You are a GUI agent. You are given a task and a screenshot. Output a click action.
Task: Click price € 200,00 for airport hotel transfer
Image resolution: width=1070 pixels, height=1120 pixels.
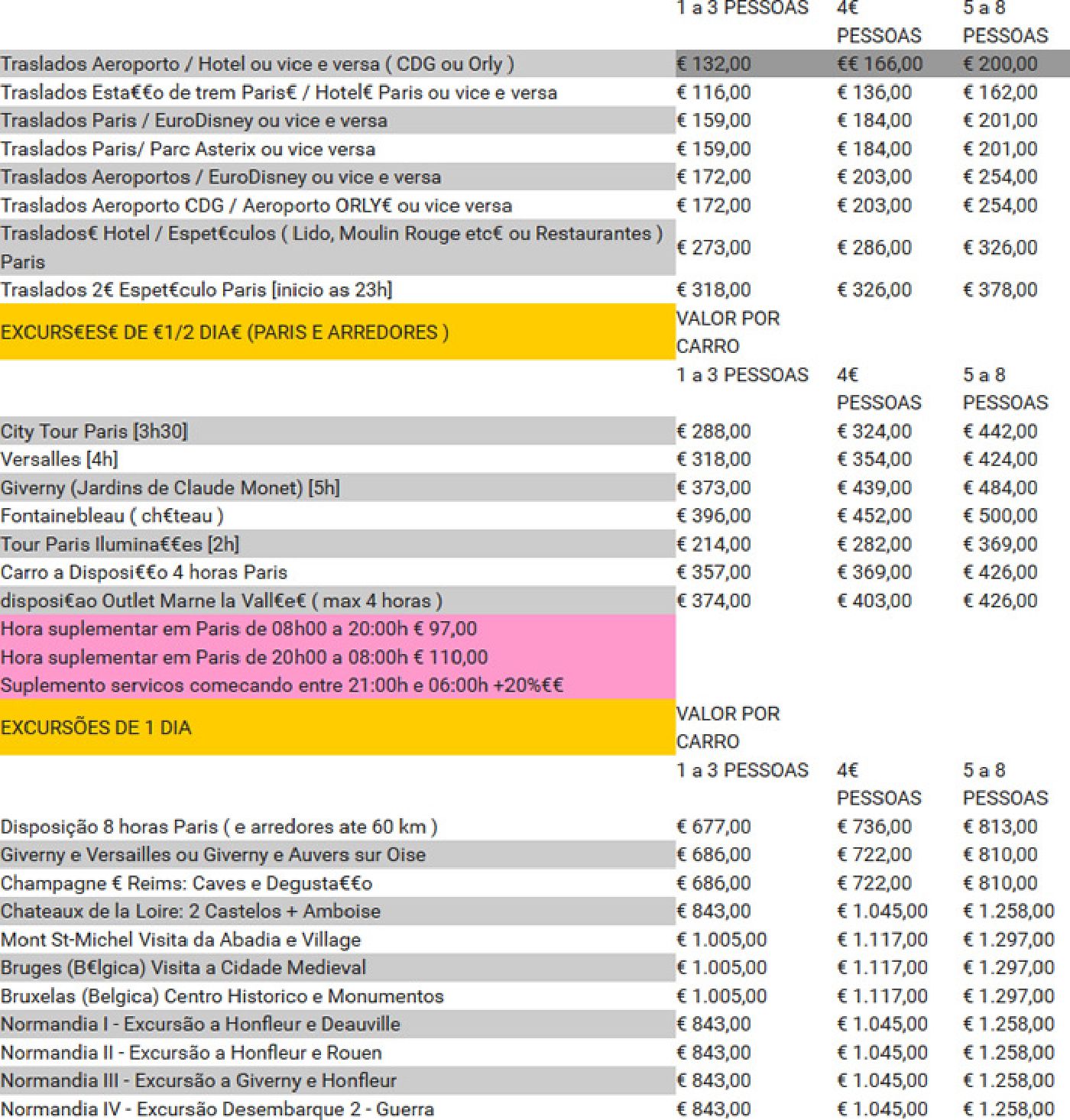point(1000,64)
